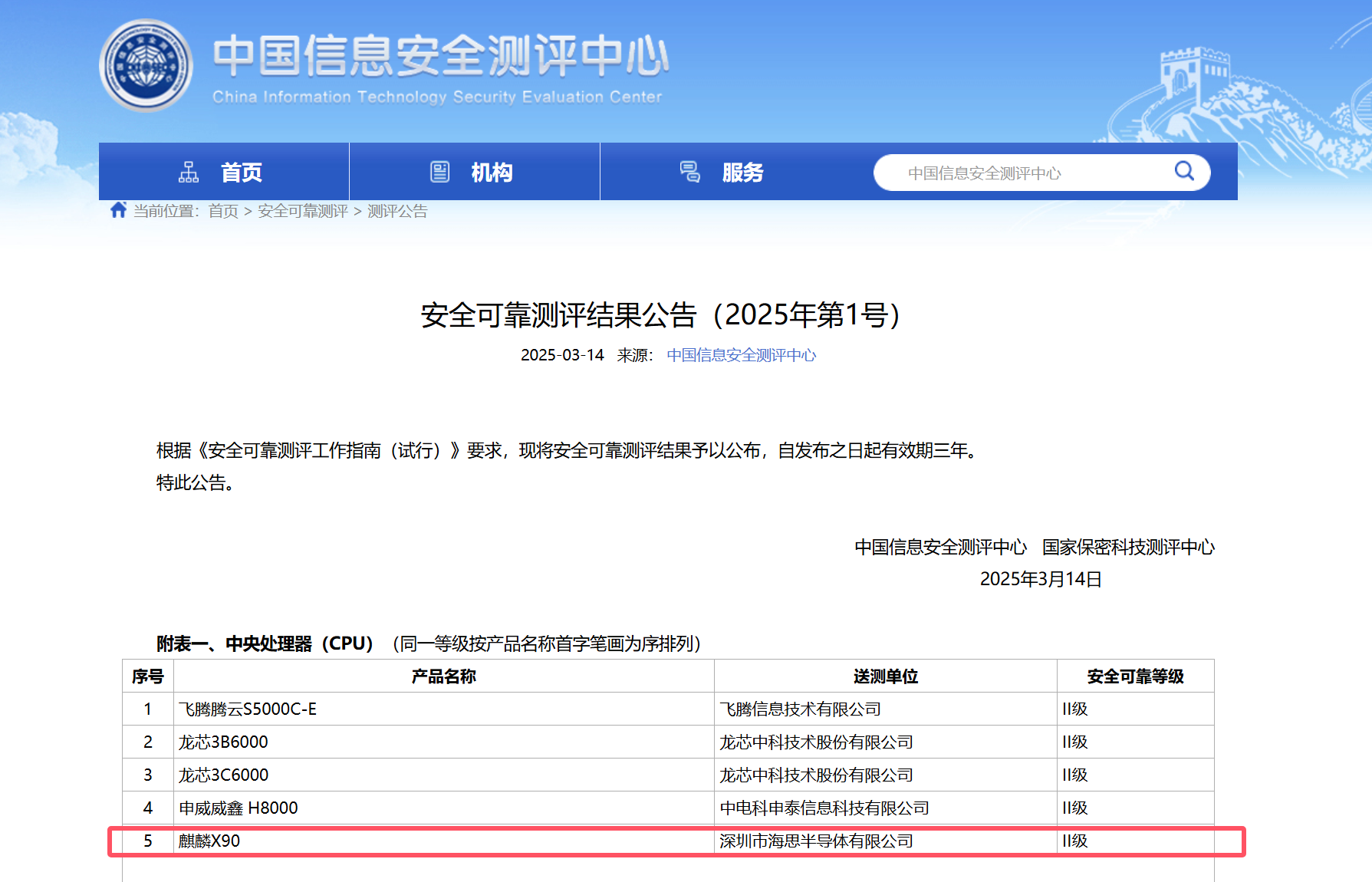Click the 首页 sitemap icon
This screenshot has width=1372, height=882.
pos(189,173)
